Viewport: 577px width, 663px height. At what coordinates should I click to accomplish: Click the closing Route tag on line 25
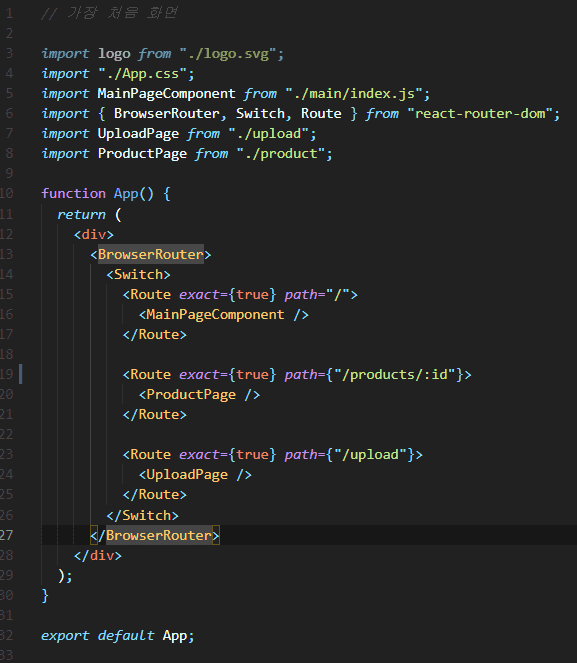154,494
